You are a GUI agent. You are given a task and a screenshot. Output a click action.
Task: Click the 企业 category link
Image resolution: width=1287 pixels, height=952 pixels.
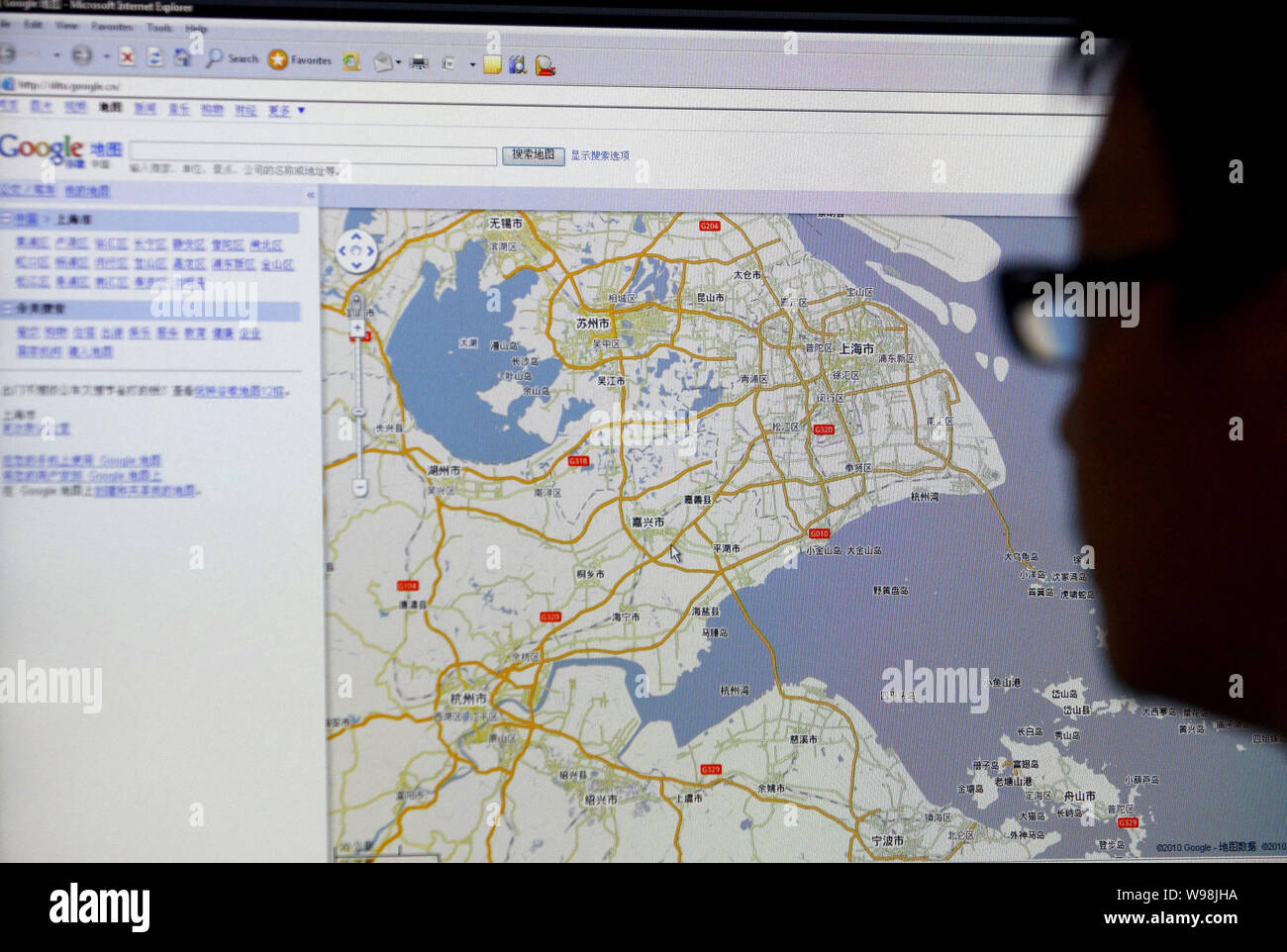pyautogui.click(x=249, y=333)
